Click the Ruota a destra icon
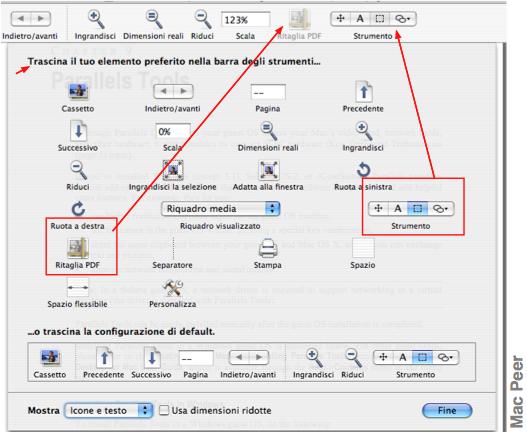This screenshot has height=432, width=527. [78, 209]
